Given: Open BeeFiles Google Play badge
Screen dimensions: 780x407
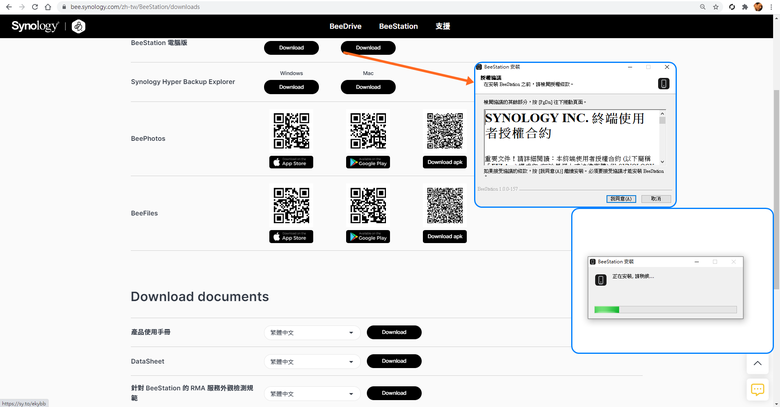Looking at the screenshot, I should click(368, 237).
